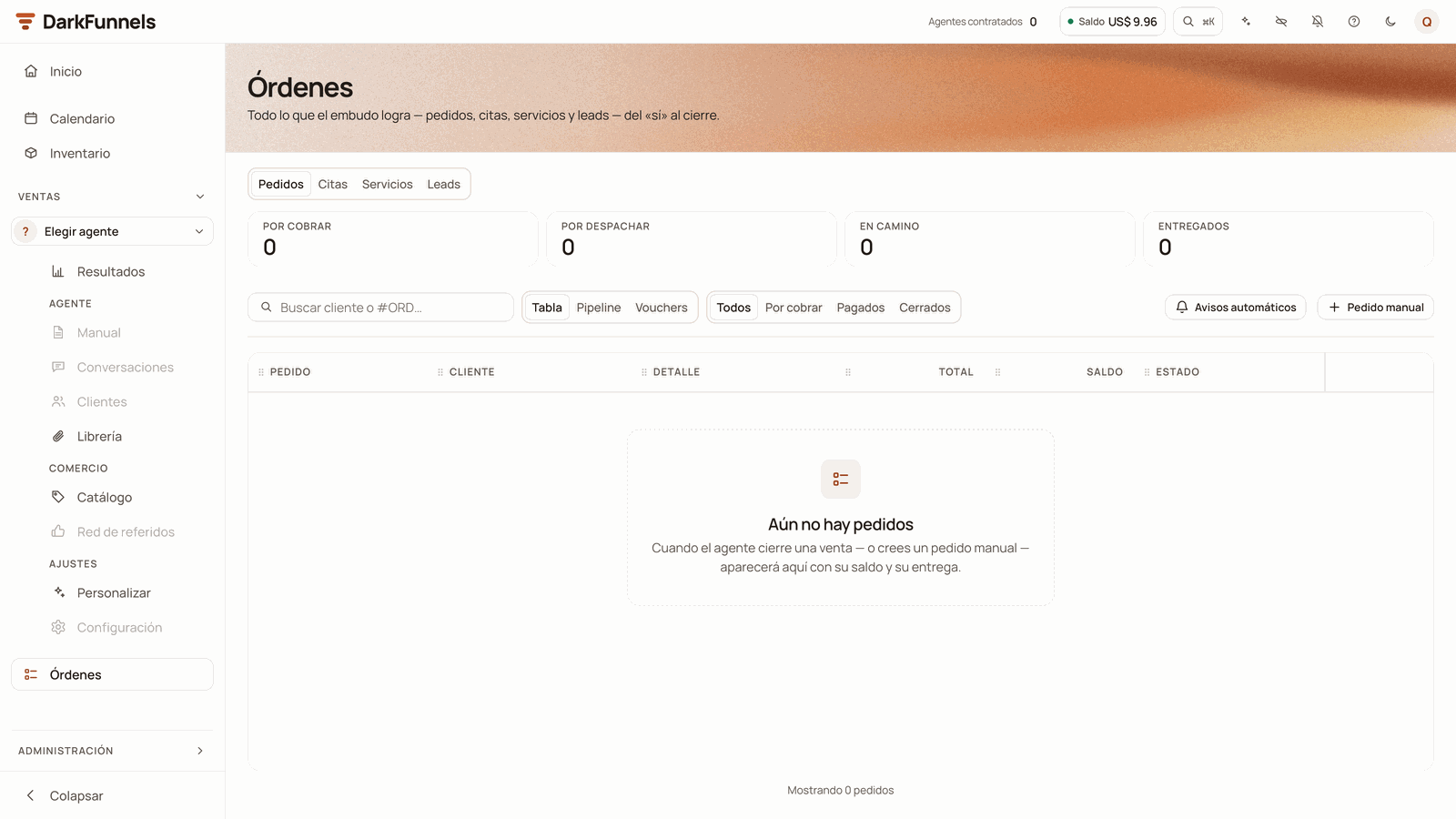Open the user avatar Q menu
The image size is (1456, 819).
click(x=1427, y=22)
